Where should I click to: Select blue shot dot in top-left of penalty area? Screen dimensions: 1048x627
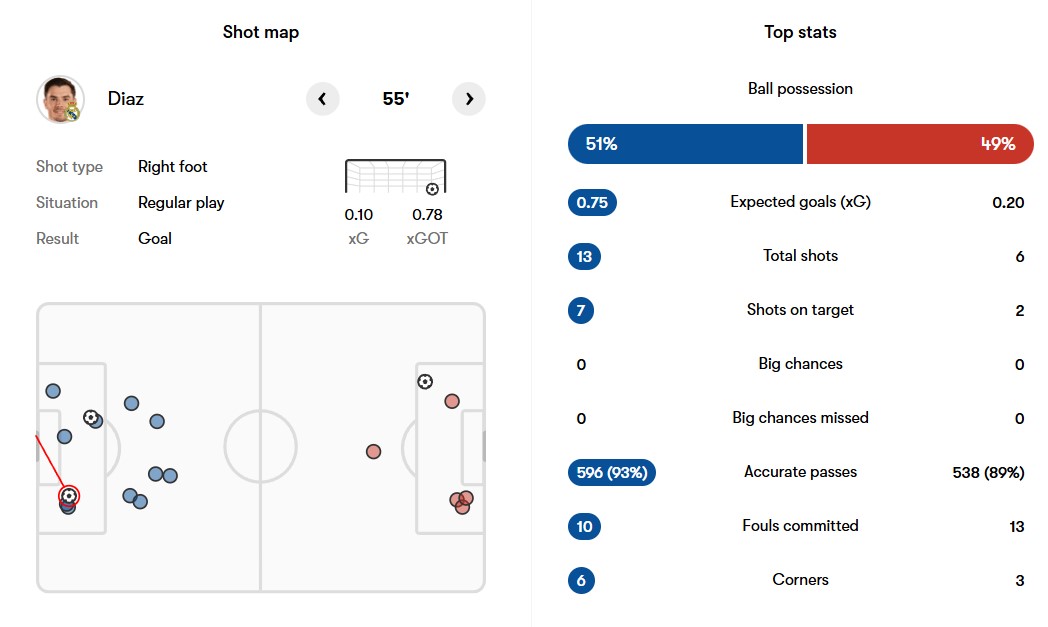tap(53, 391)
